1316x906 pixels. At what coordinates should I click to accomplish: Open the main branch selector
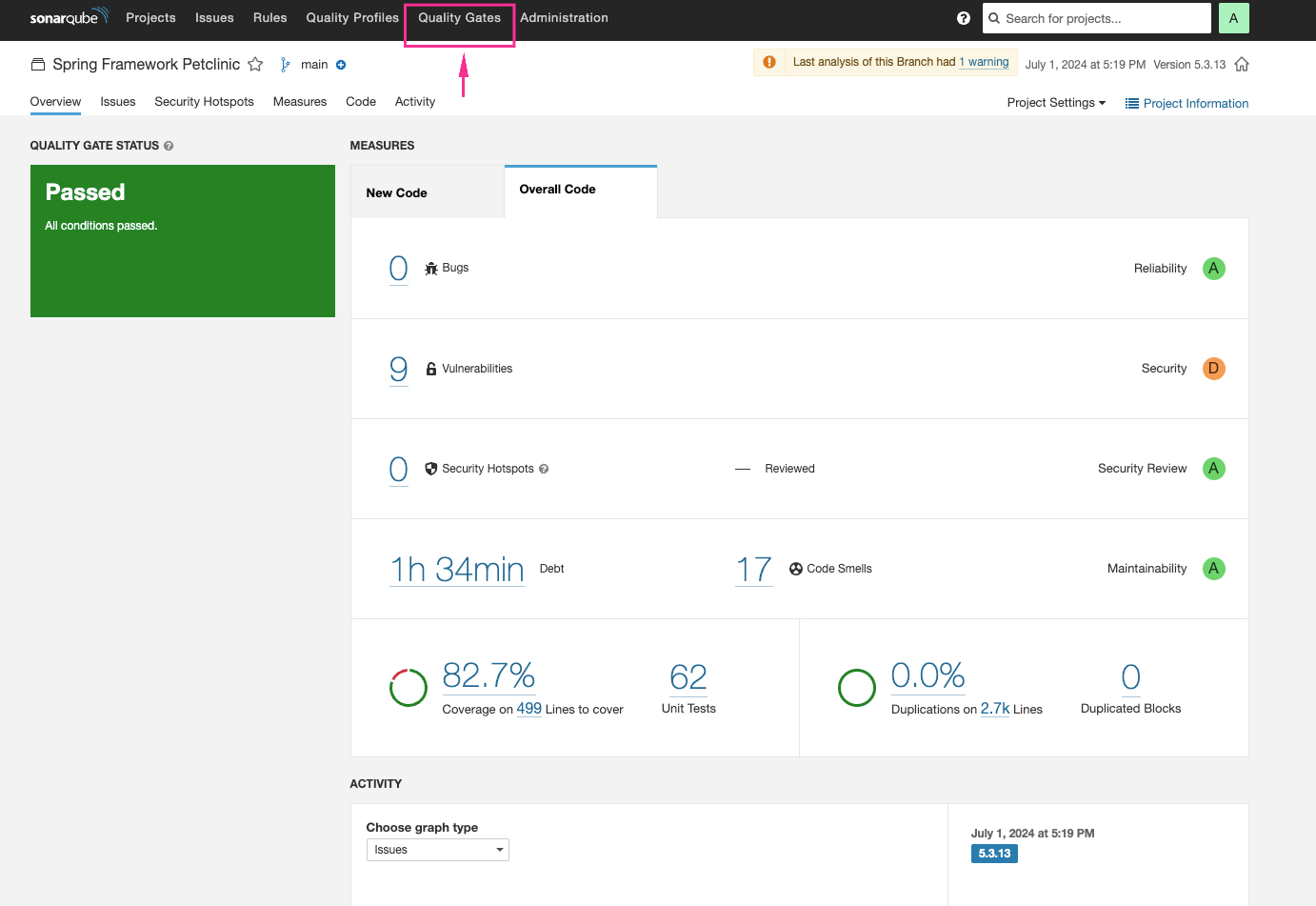[x=313, y=65]
